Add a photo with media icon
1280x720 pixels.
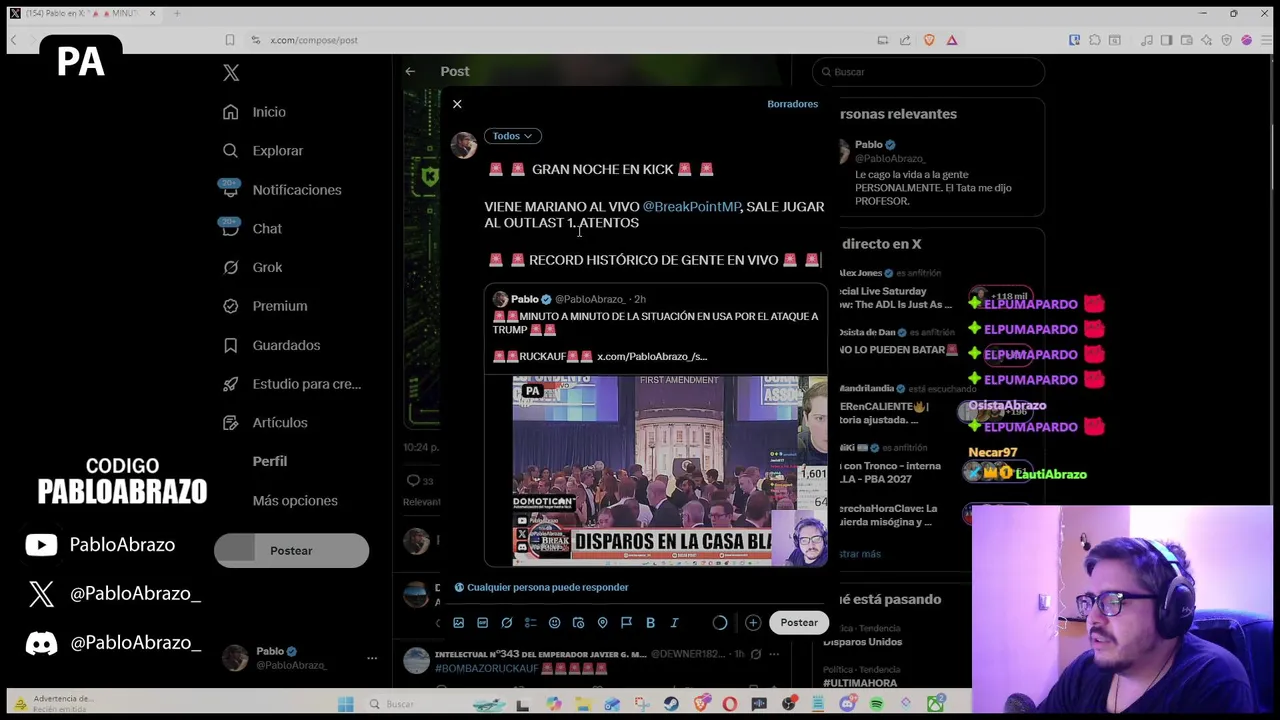pos(458,623)
